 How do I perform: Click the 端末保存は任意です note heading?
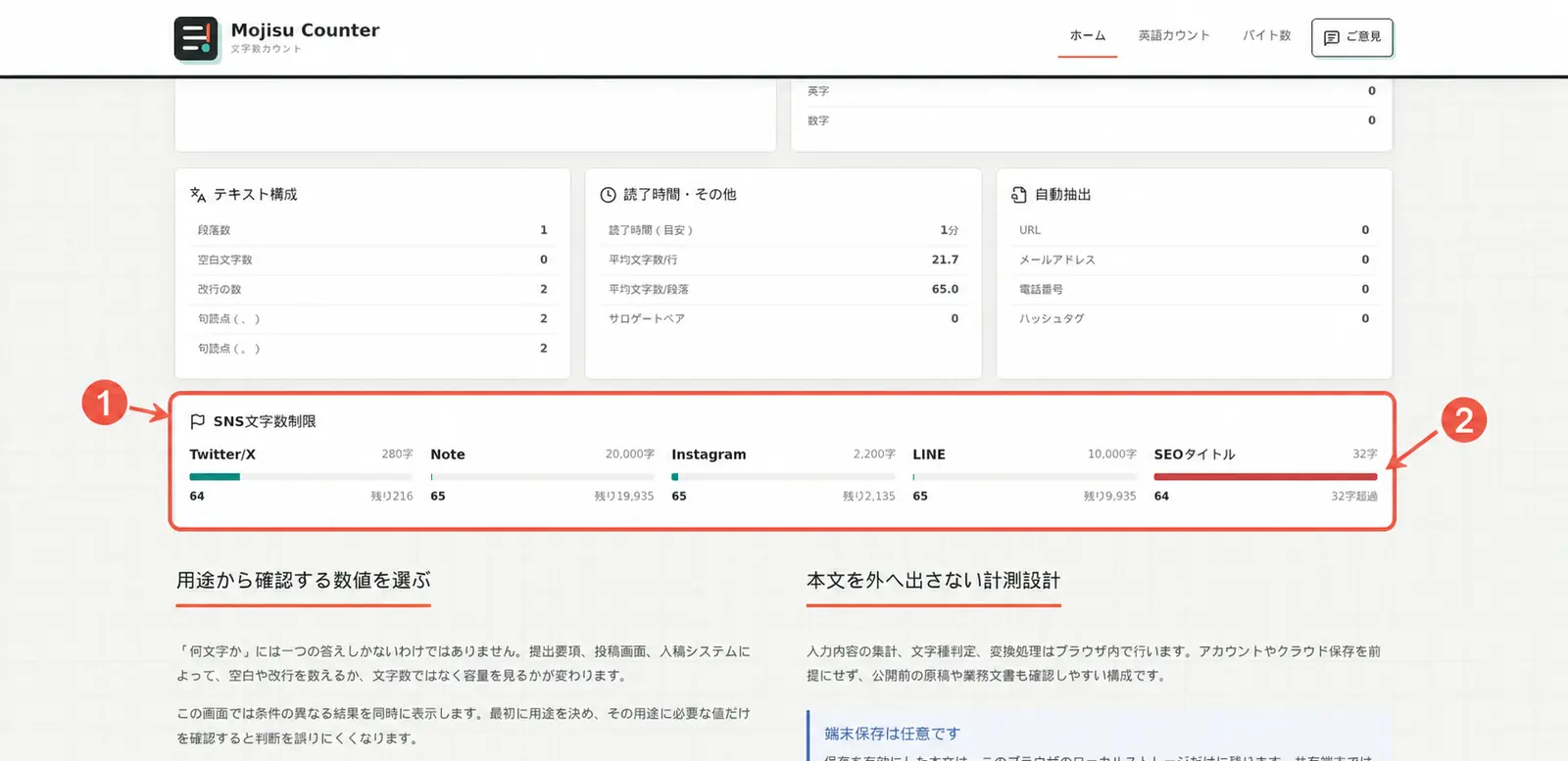tap(892, 734)
